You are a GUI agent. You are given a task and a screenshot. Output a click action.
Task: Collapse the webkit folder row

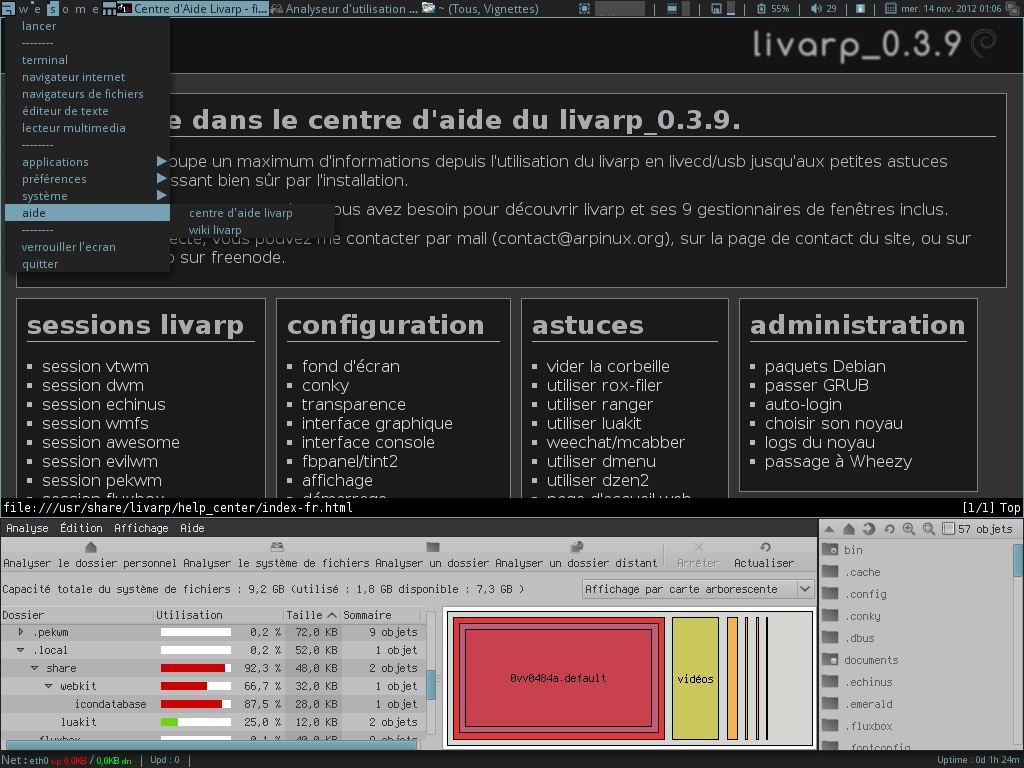[x=49, y=686]
